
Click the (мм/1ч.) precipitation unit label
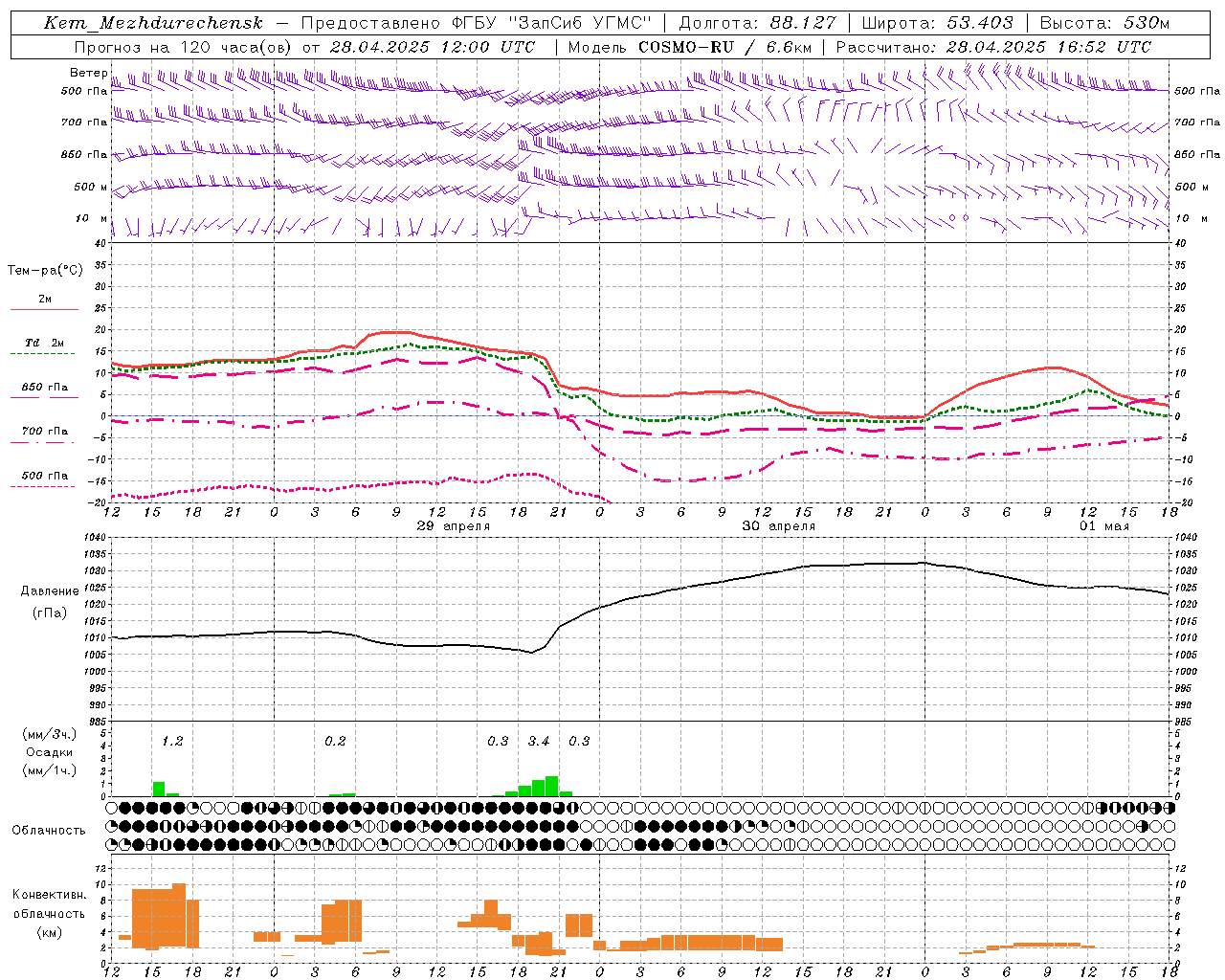[50, 770]
